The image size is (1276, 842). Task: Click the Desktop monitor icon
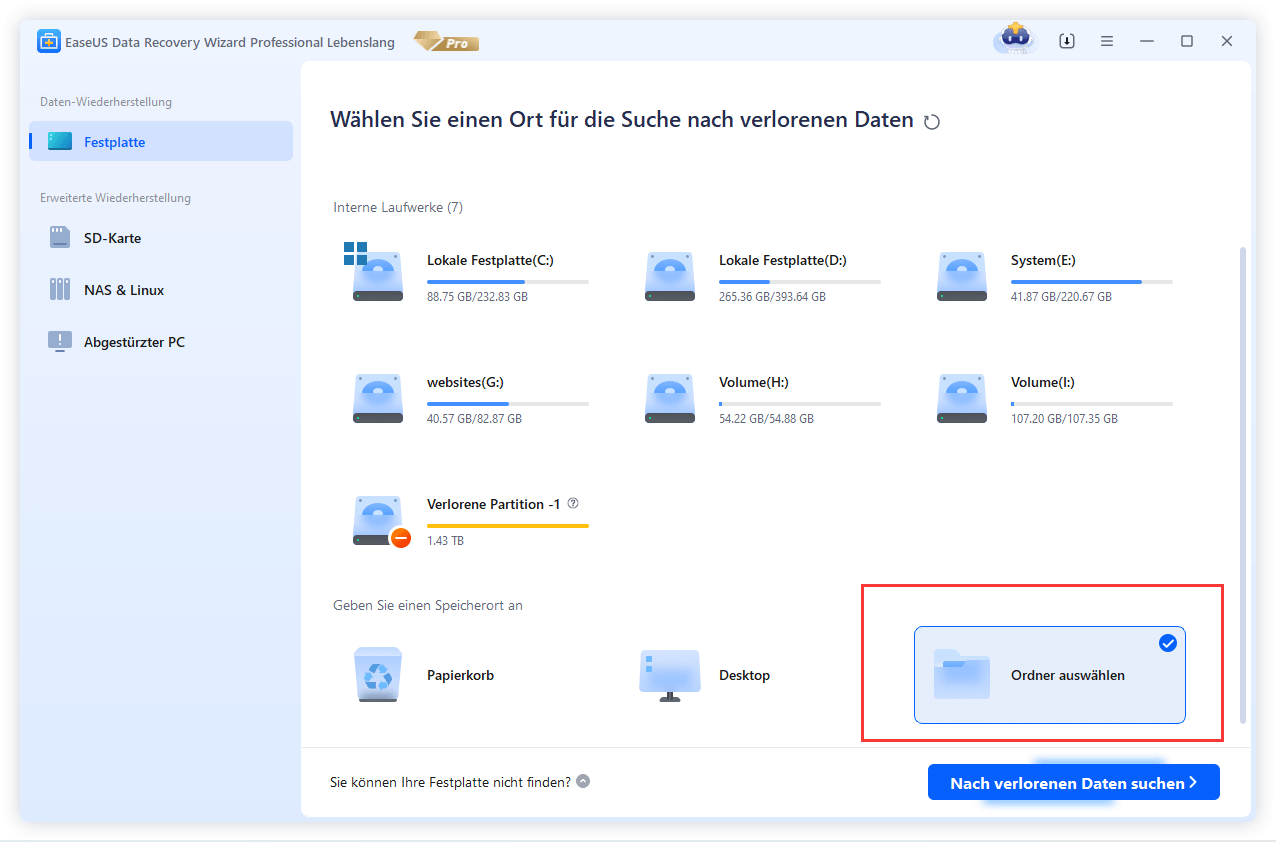tap(670, 675)
